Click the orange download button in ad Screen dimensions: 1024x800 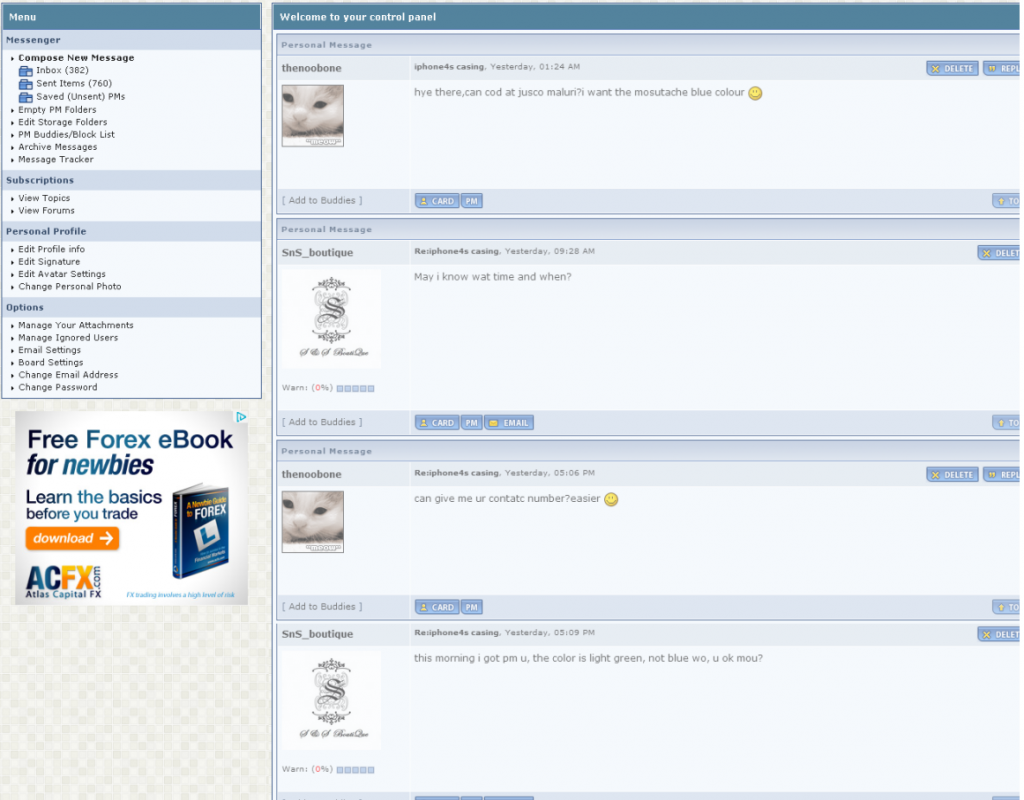pyautogui.click(x=72, y=538)
